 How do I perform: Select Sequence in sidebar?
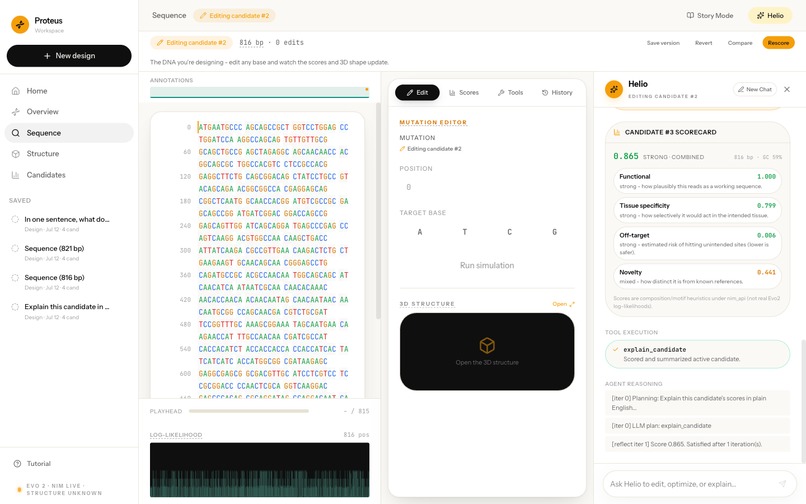(x=69, y=133)
